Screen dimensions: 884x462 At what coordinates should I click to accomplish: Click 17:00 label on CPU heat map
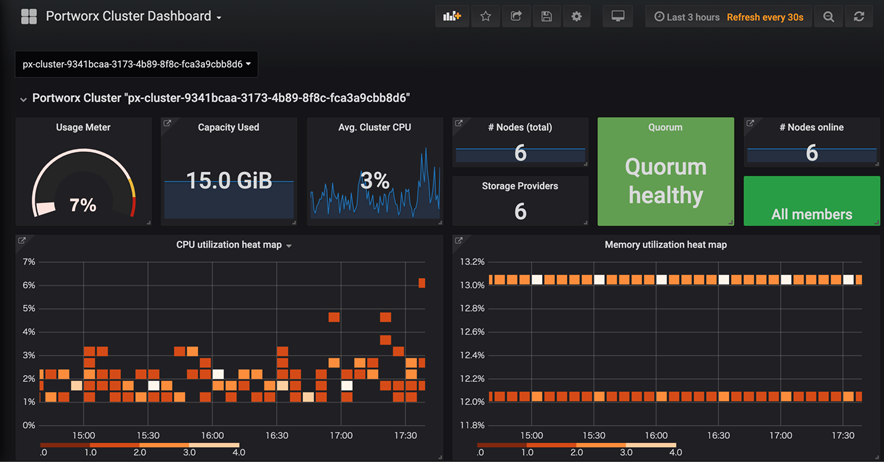(341, 435)
